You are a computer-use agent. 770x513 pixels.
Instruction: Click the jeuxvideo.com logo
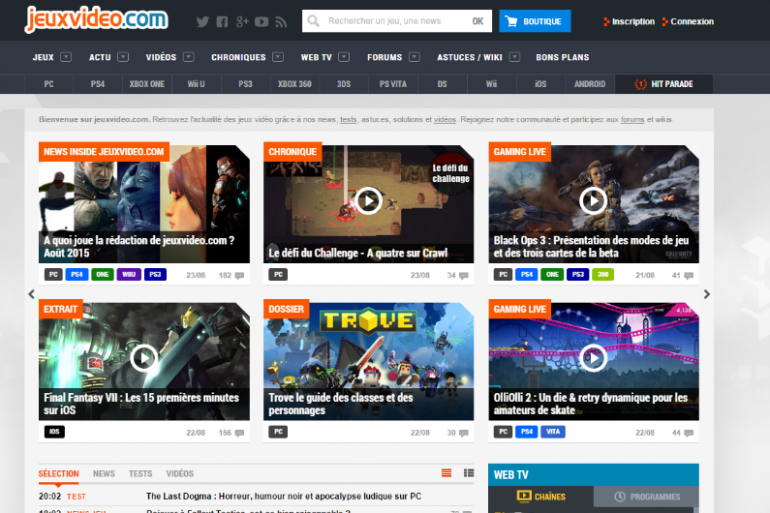(97, 19)
